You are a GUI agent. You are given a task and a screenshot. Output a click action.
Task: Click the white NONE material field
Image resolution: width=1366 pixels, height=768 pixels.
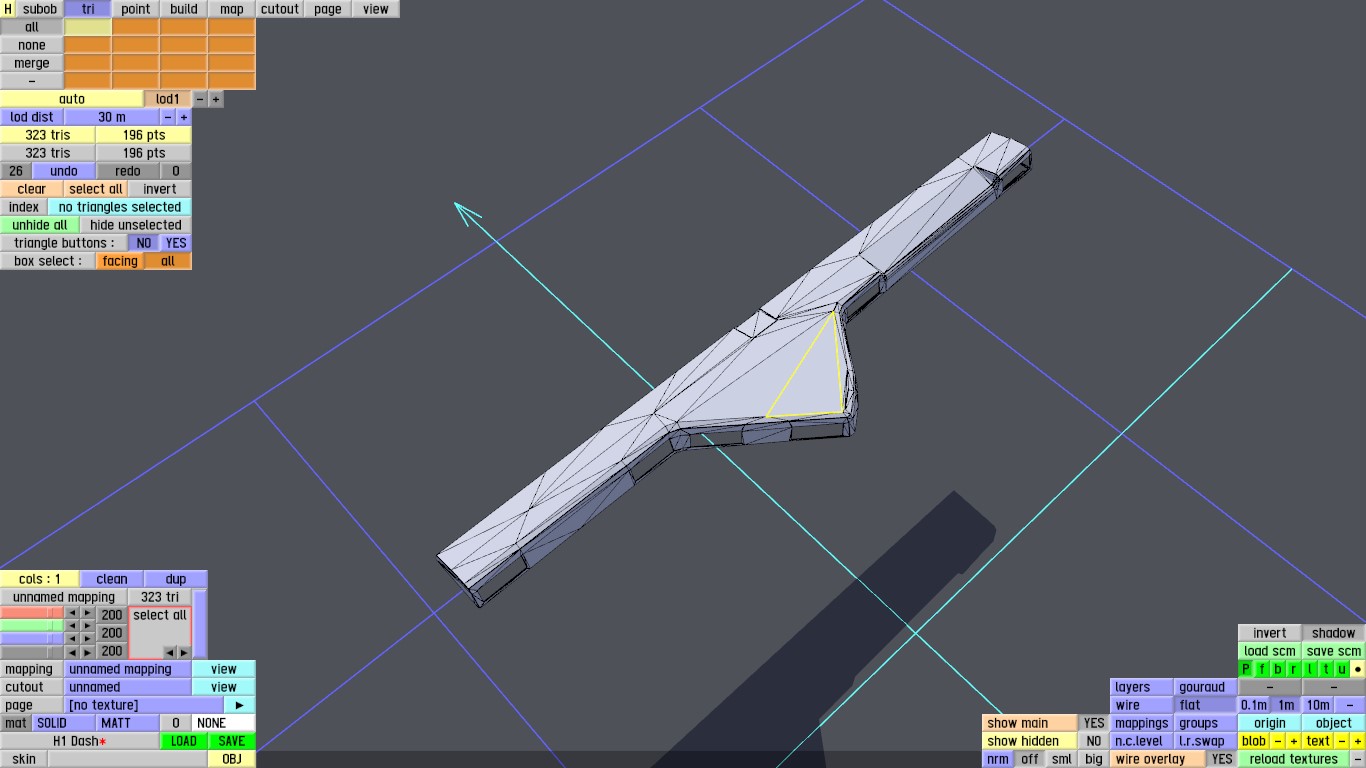point(224,723)
